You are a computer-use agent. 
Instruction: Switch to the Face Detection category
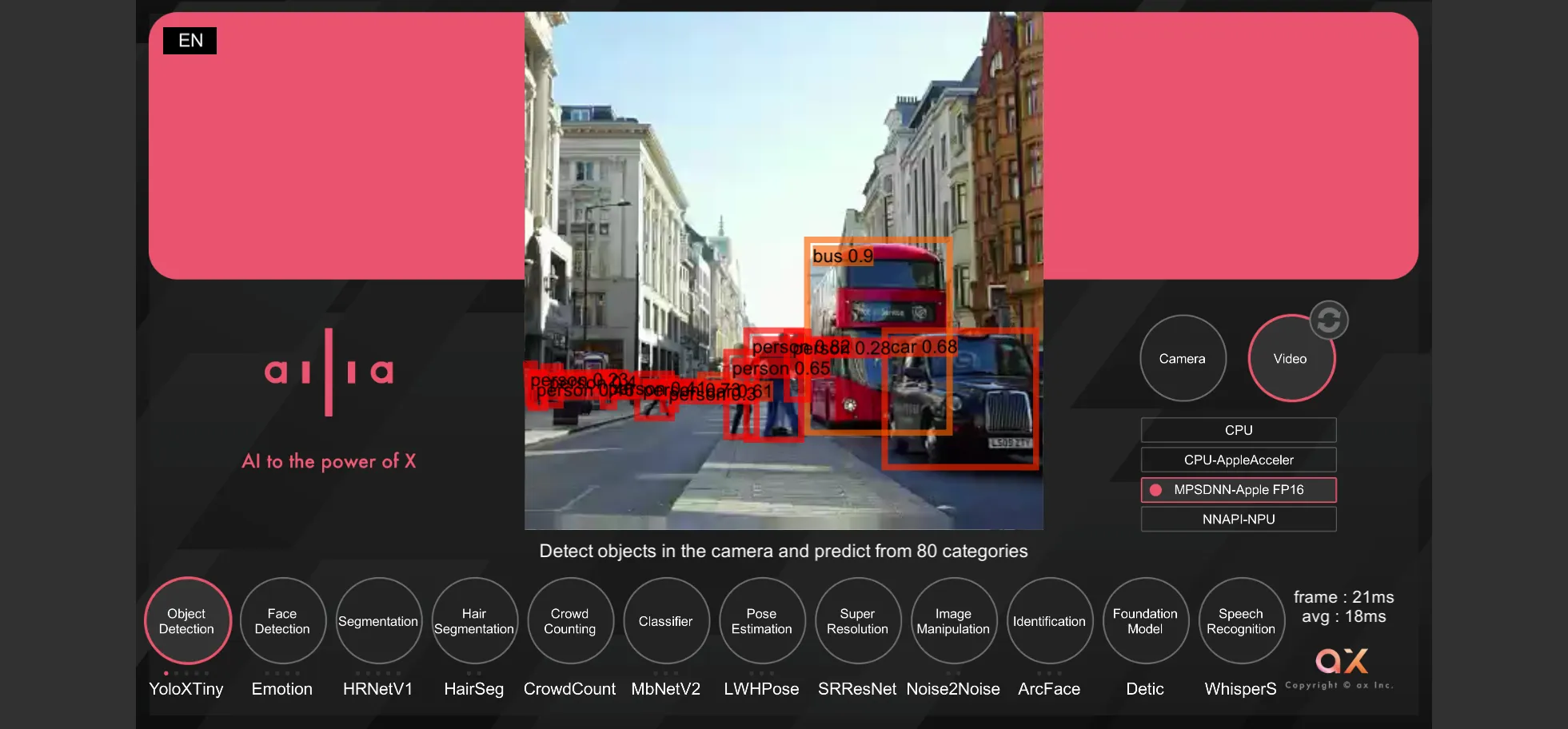(282, 621)
